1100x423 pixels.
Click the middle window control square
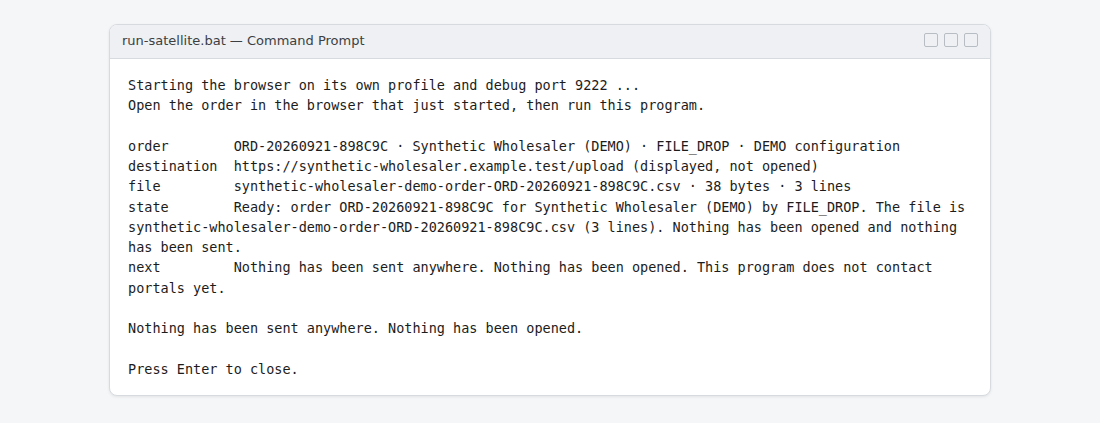coord(951,40)
